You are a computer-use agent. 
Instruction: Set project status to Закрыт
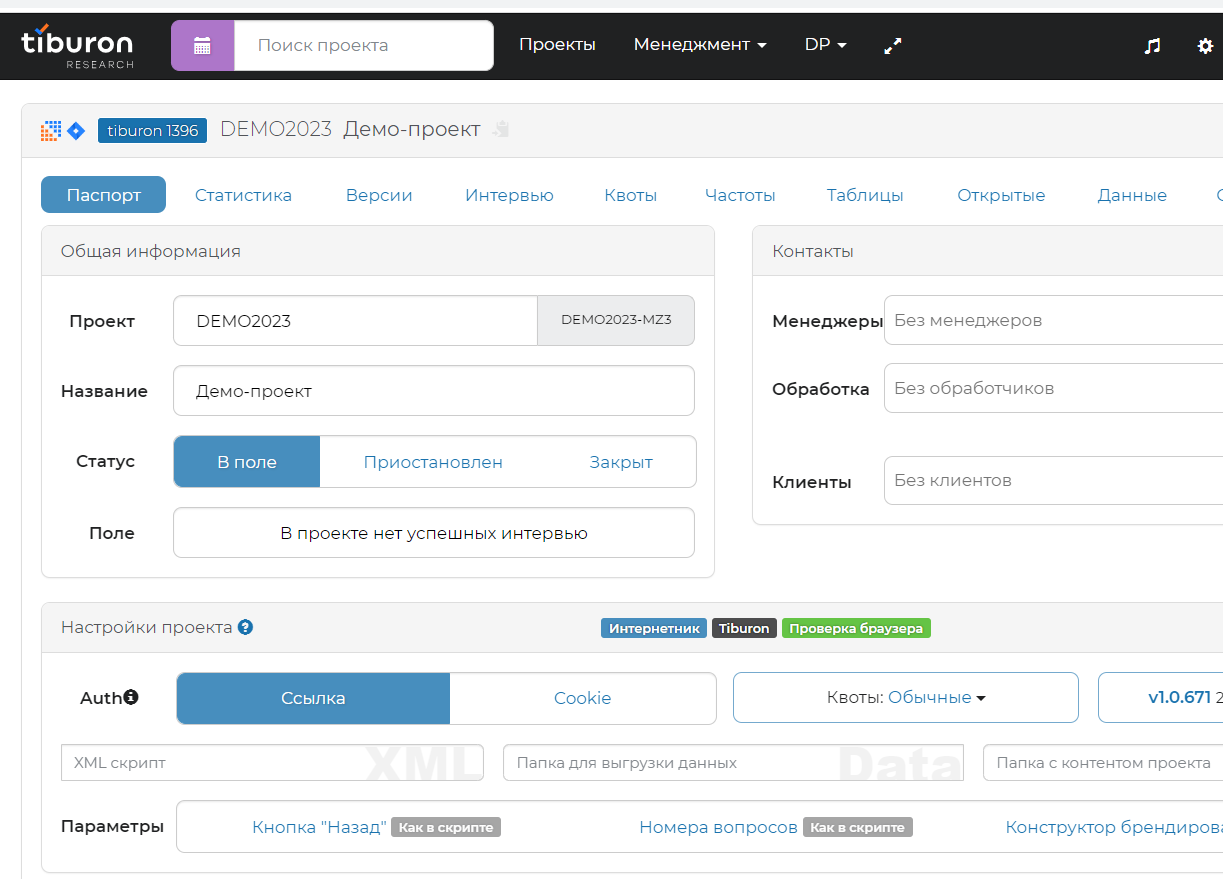(x=621, y=461)
